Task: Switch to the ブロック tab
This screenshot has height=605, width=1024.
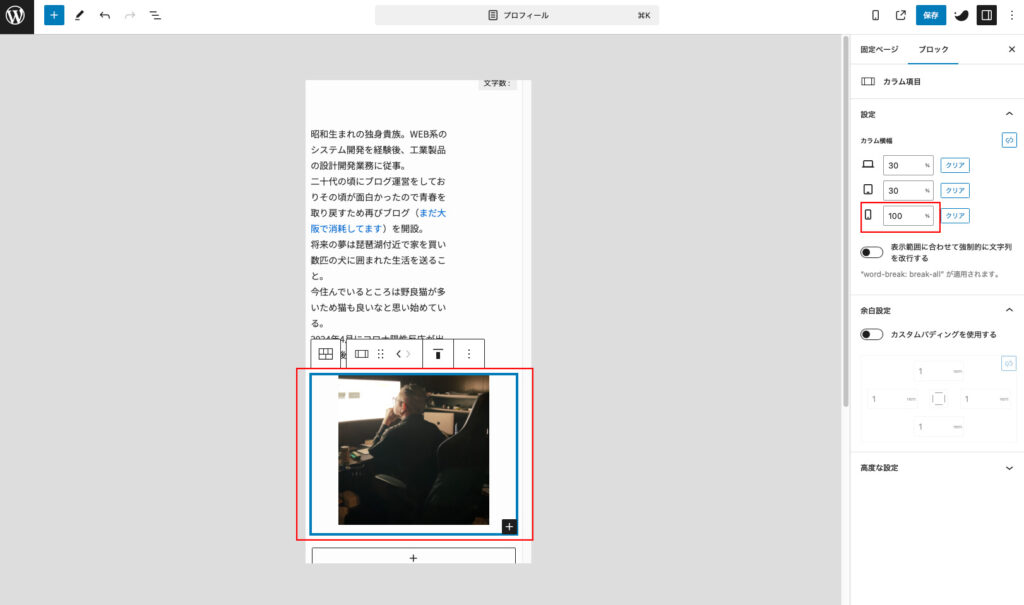Action: point(933,50)
